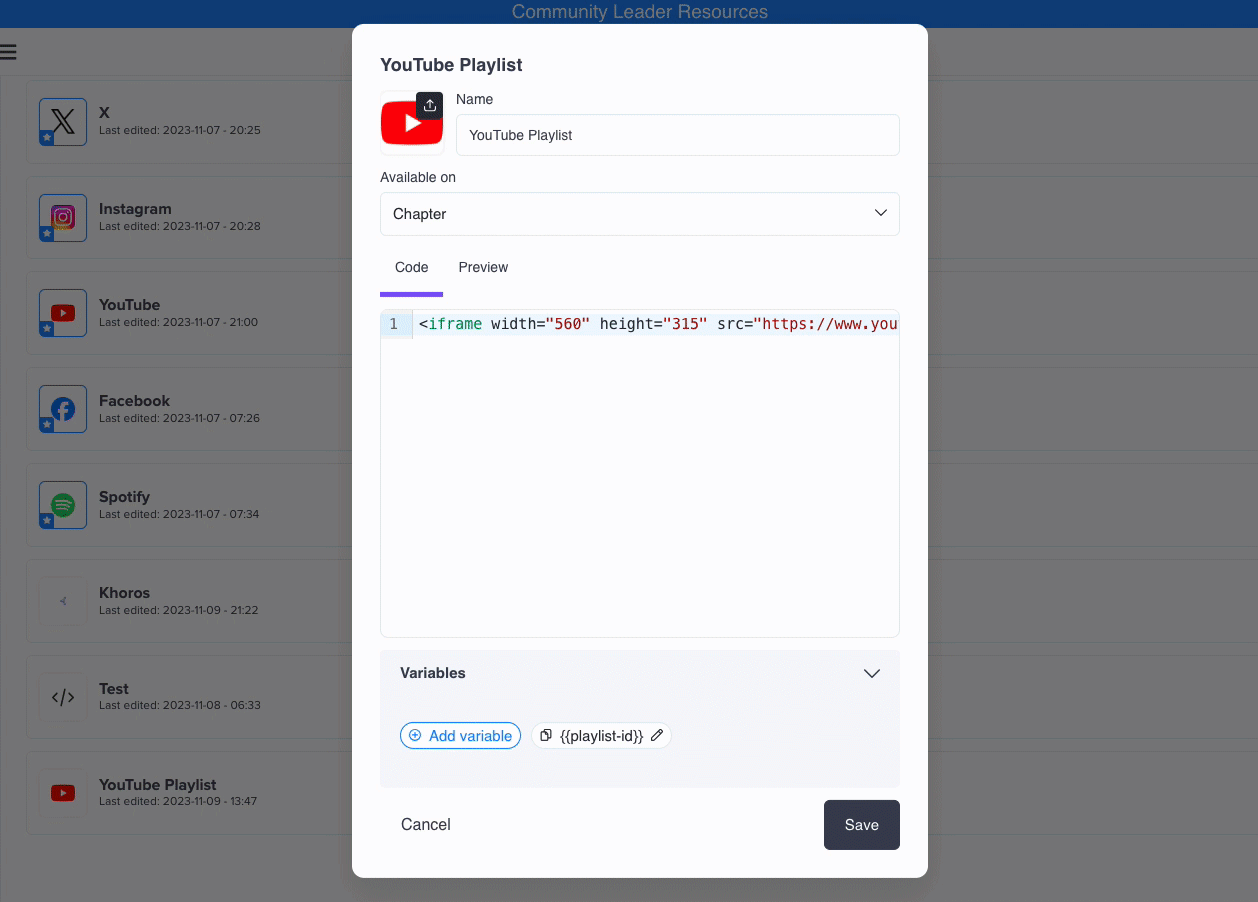Select the Khoros icon
Image resolution: width=1258 pixels, height=902 pixels.
pos(62,601)
